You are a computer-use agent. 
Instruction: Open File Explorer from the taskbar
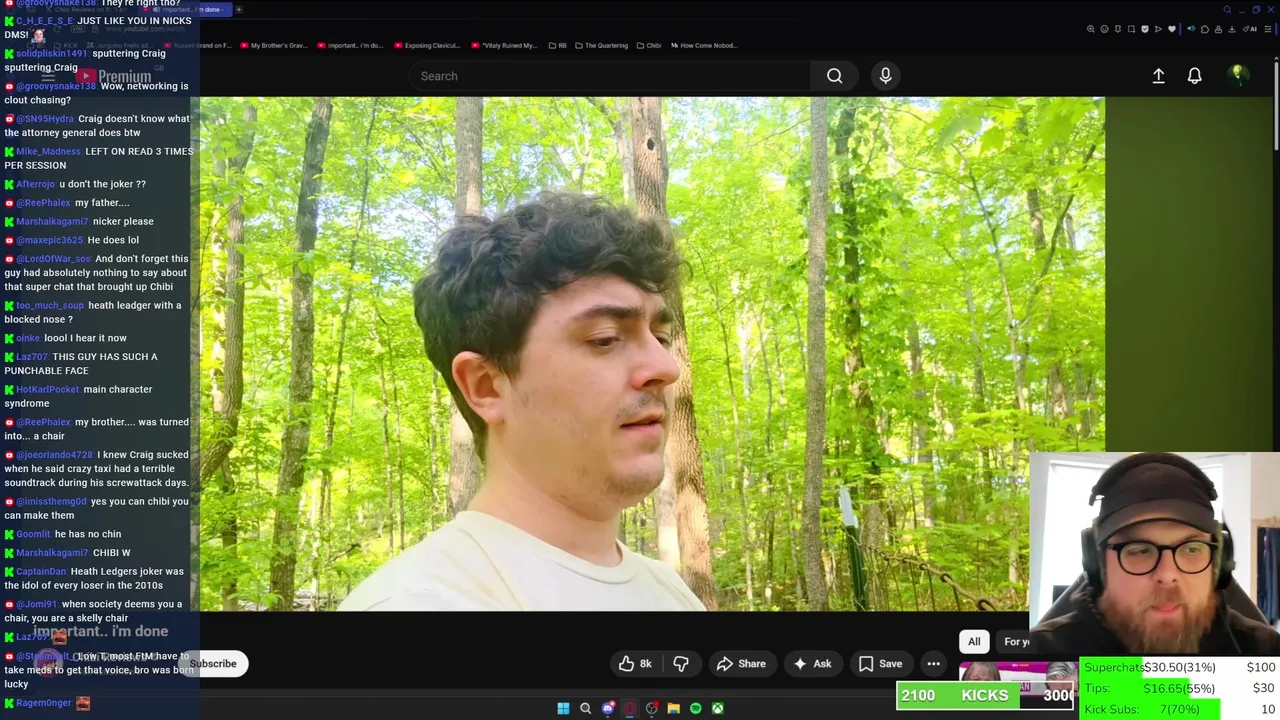coord(673,708)
